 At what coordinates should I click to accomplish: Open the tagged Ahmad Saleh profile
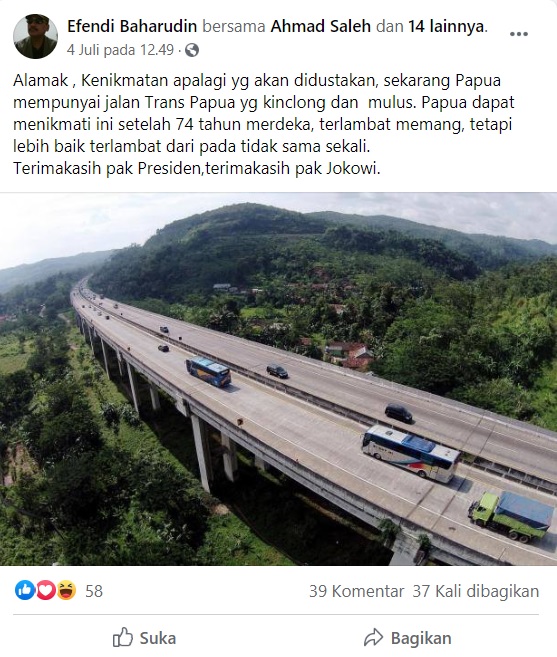tap(321, 26)
